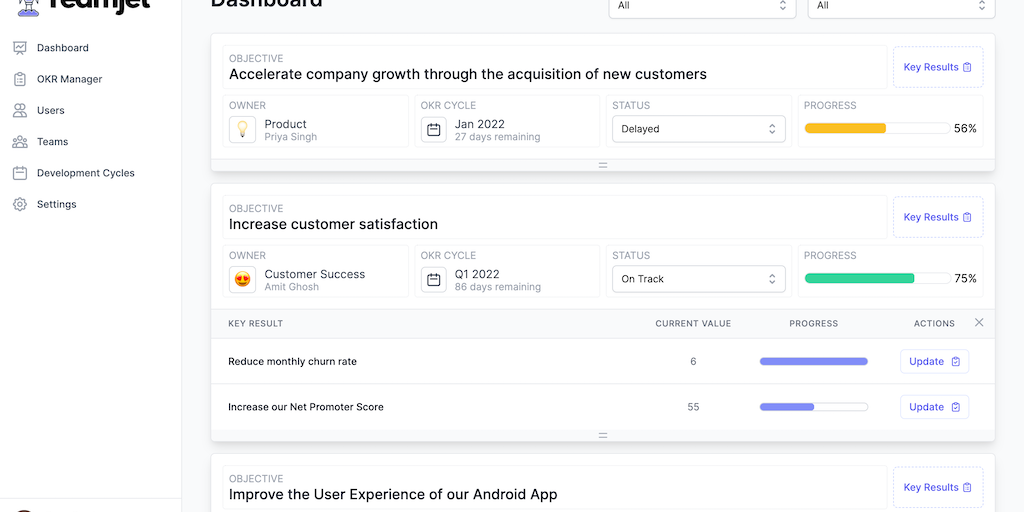Screen dimensions: 1024x512
Task: Click the OKR Manager clipboard icon
Action: coord(20,79)
